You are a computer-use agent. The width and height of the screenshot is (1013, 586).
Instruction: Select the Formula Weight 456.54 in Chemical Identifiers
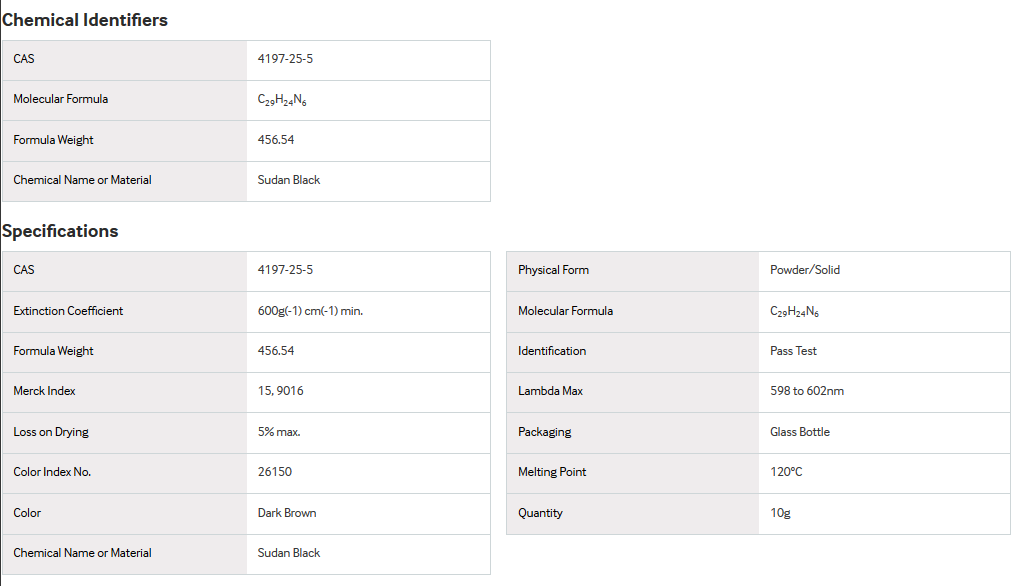[x=276, y=140]
